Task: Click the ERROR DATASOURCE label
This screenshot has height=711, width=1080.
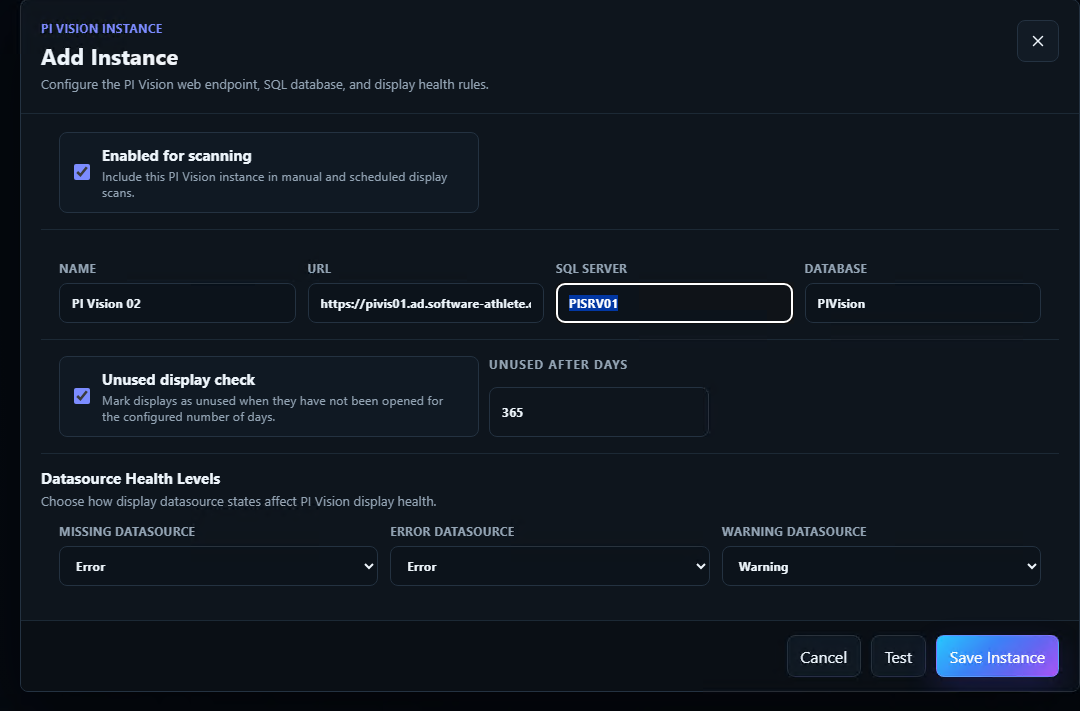Action: pyautogui.click(x=452, y=532)
